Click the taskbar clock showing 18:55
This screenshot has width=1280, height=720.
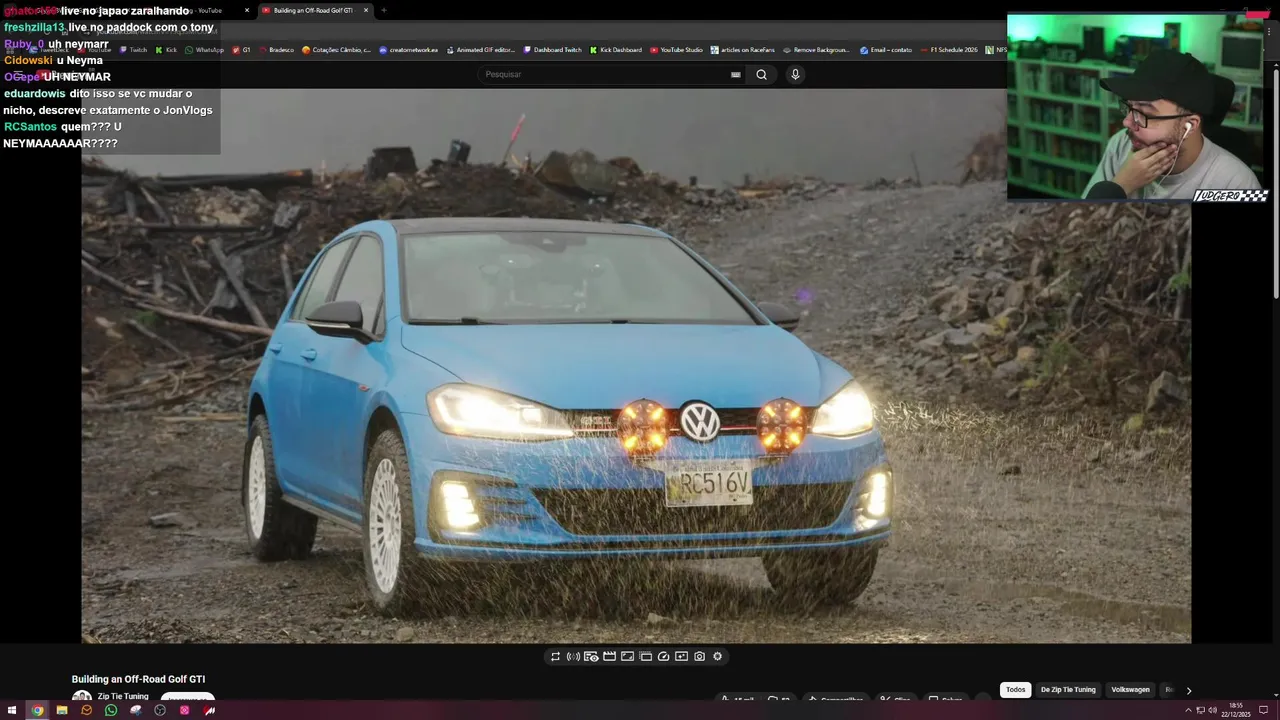1236,710
